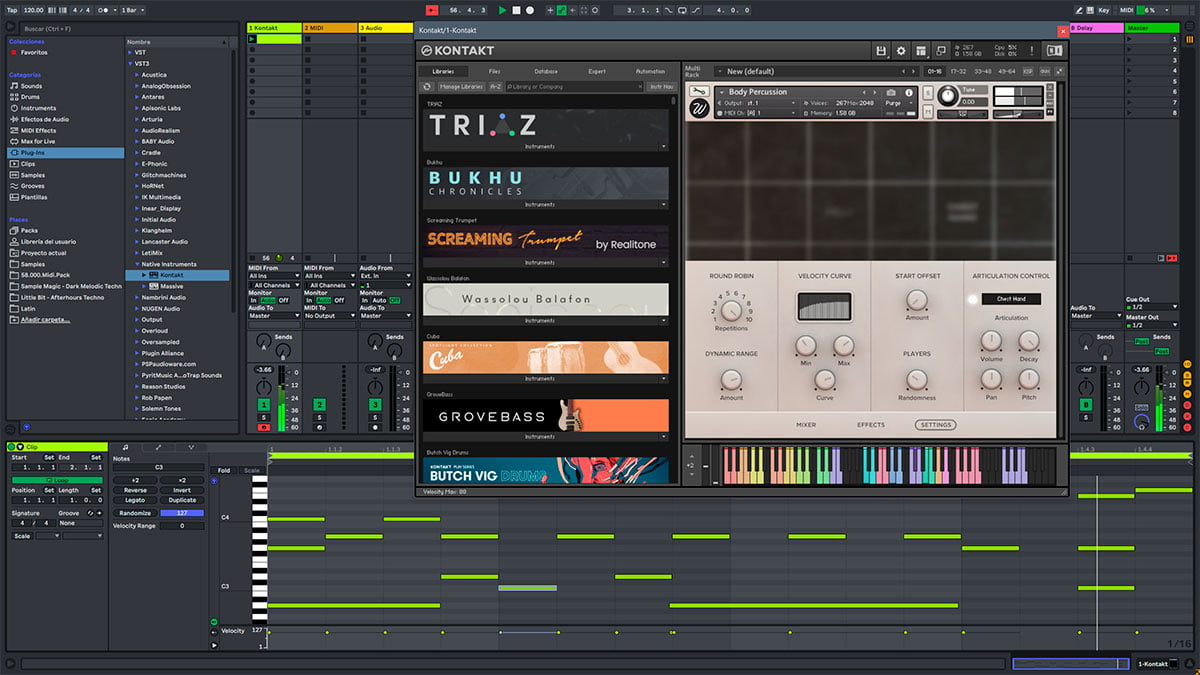This screenshot has height=675, width=1200.
Task: Click the Velocity Curve display
Action: click(x=825, y=307)
